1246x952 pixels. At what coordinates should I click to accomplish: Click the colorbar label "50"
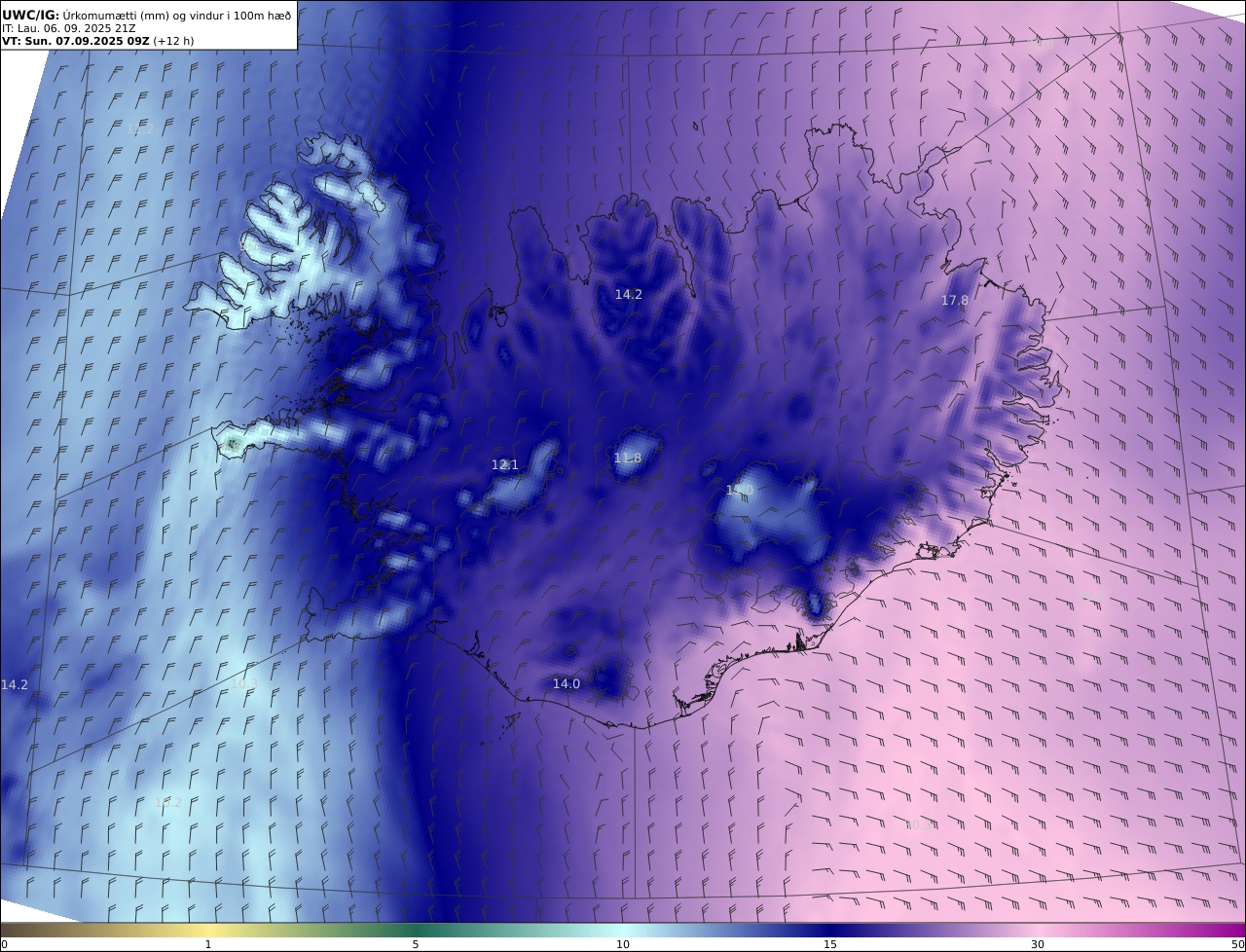click(x=1237, y=944)
